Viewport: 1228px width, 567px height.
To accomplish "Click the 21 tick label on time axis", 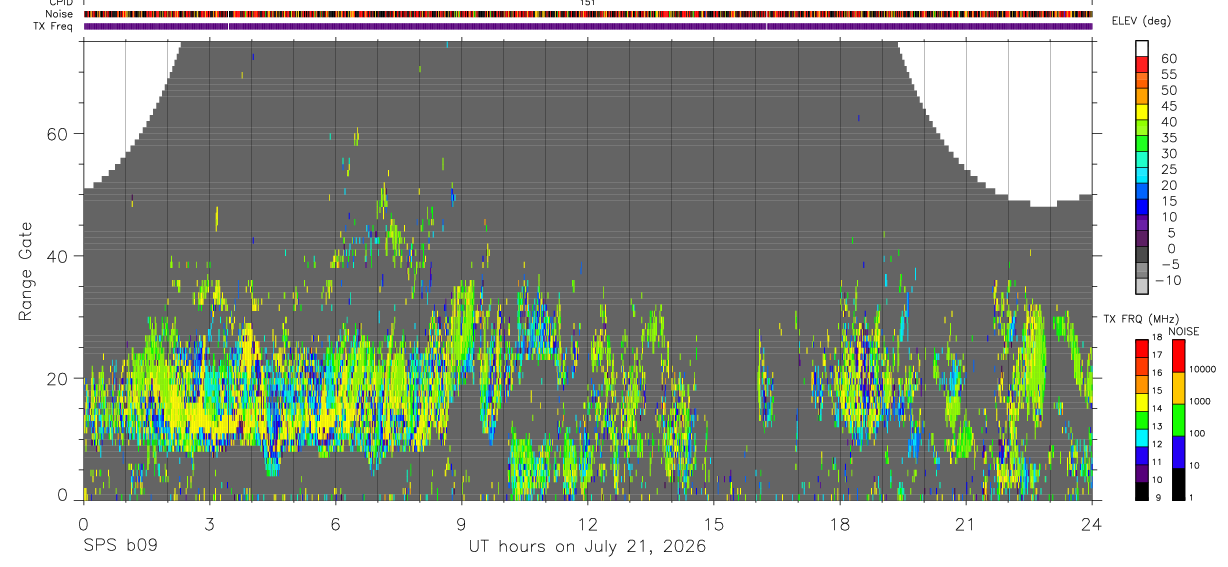I will (x=966, y=523).
